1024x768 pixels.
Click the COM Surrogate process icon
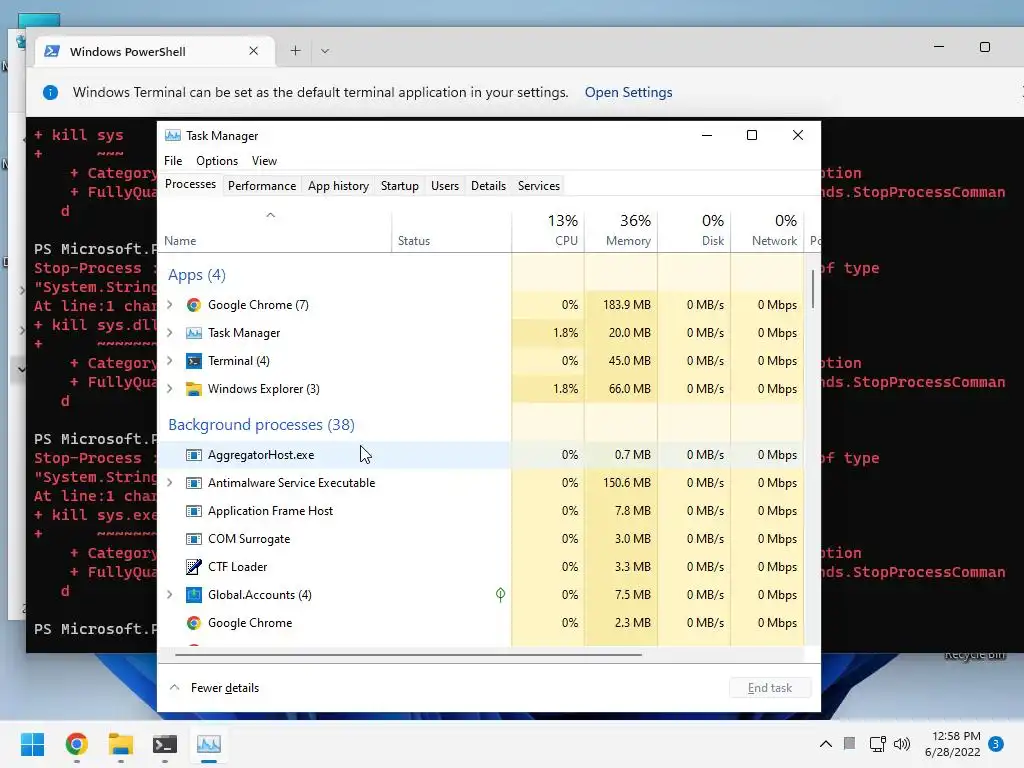point(193,539)
